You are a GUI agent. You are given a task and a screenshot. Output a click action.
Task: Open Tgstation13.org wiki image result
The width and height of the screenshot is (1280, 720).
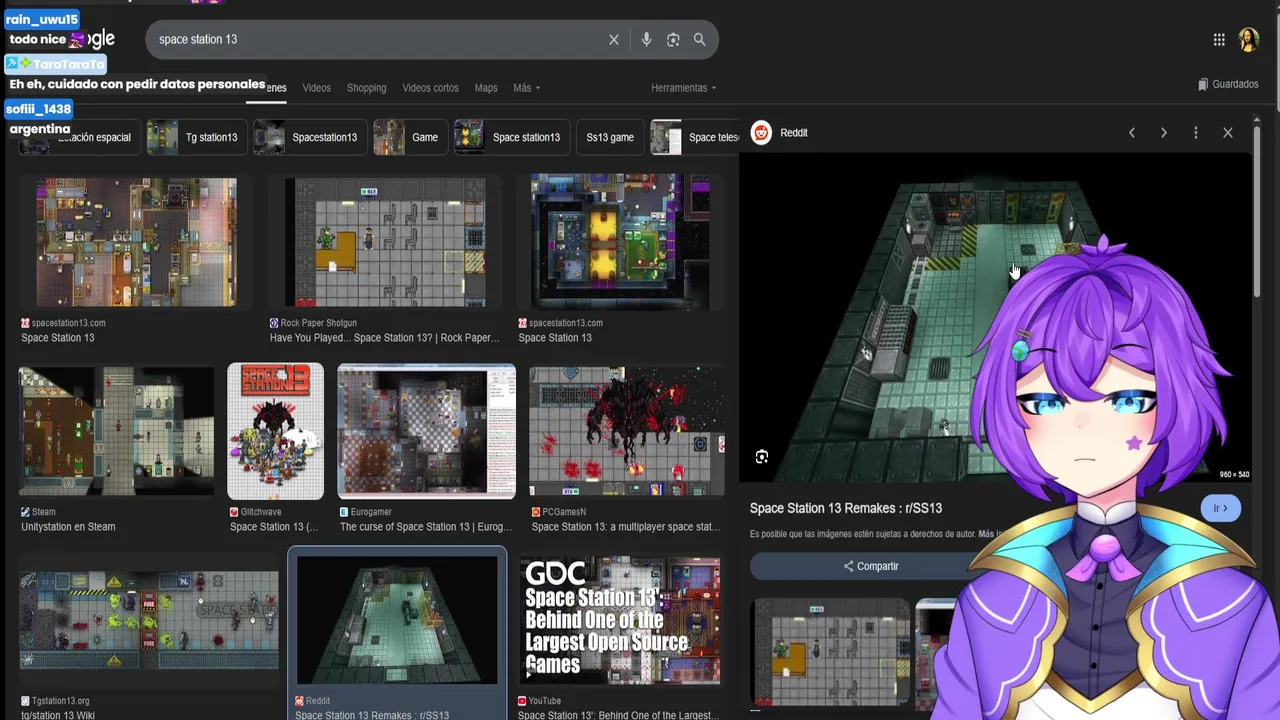coord(149,620)
